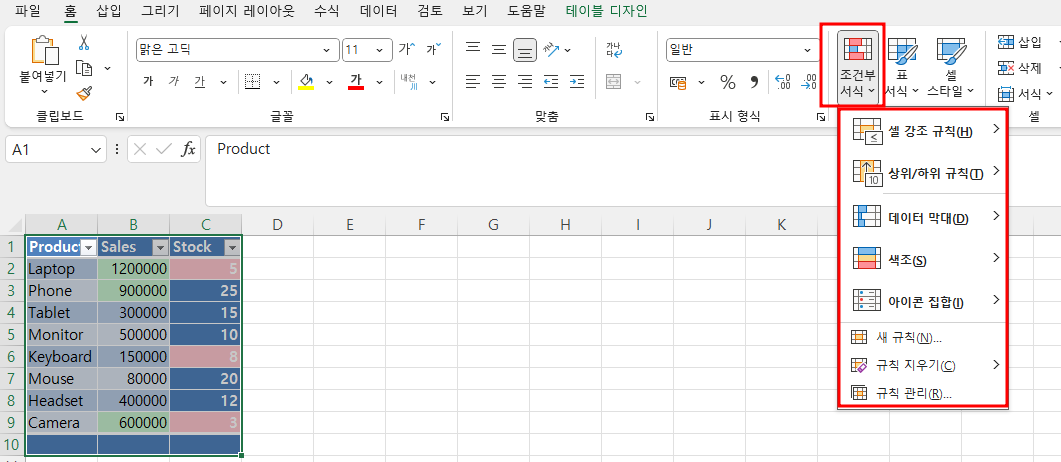Image resolution: width=1061 pixels, height=462 pixels.
Task: Select the Format Painter brush icon
Action: click(x=84, y=93)
